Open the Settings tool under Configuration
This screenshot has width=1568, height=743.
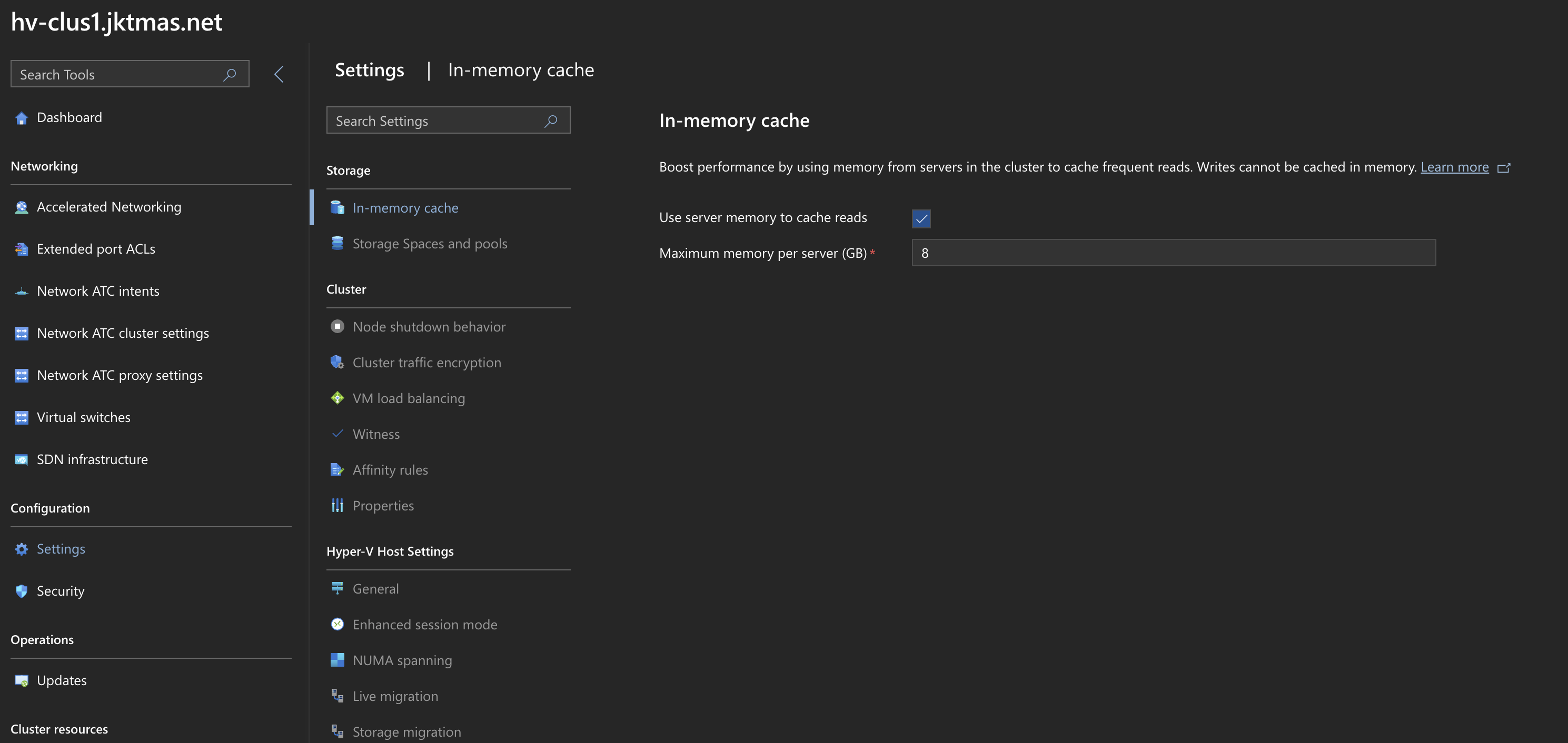60,549
